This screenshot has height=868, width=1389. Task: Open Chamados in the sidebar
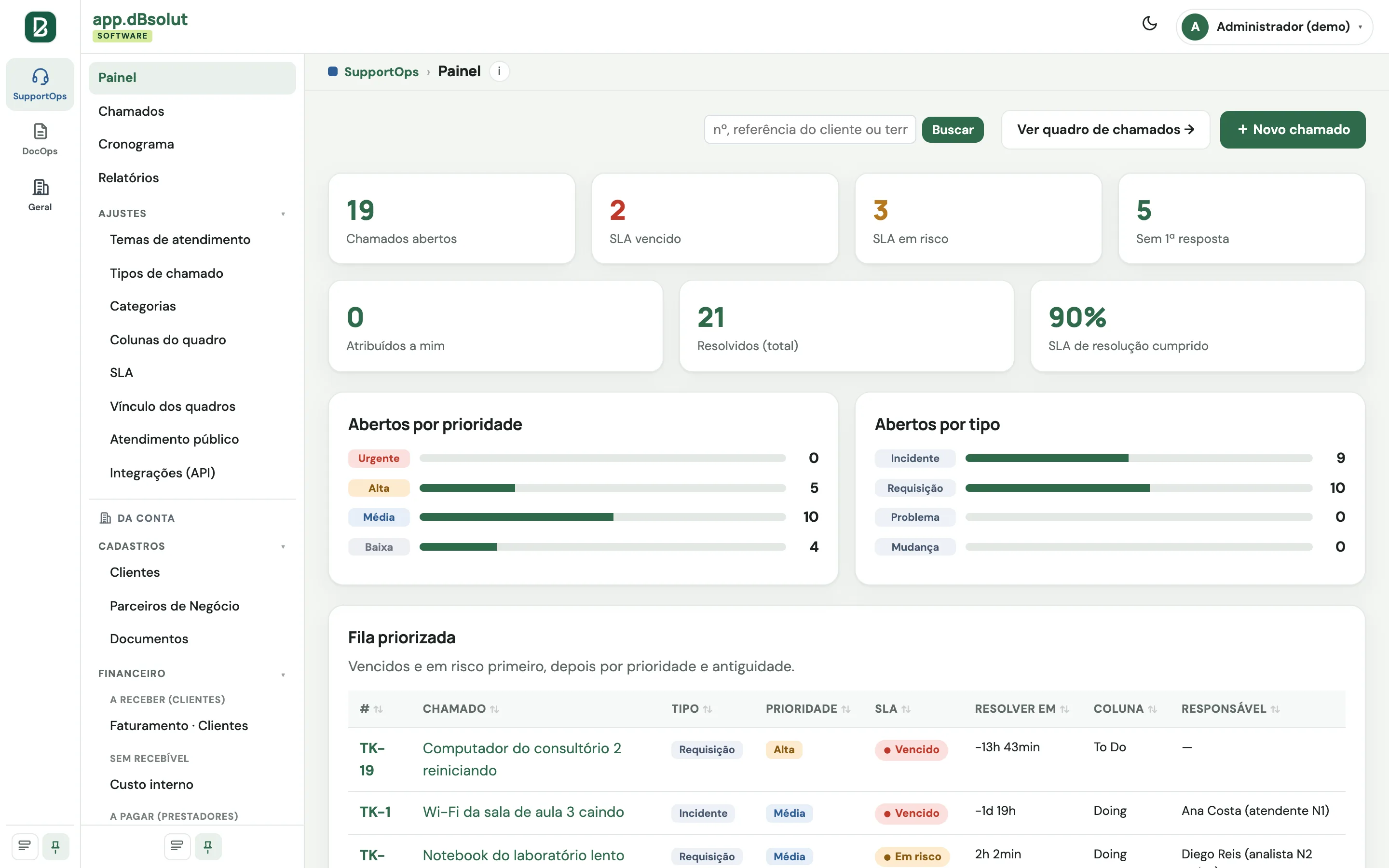(x=192, y=111)
